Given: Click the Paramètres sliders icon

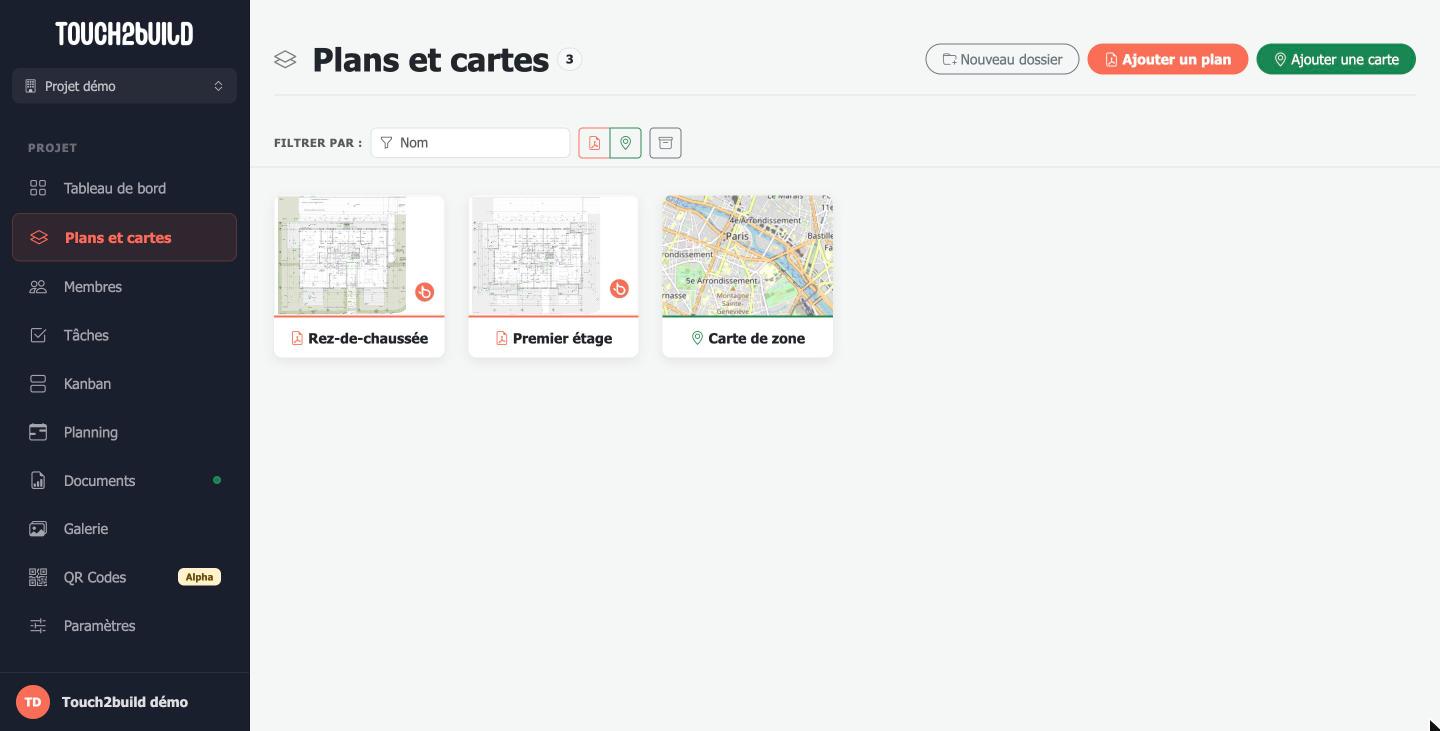Looking at the screenshot, I should (38, 626).
